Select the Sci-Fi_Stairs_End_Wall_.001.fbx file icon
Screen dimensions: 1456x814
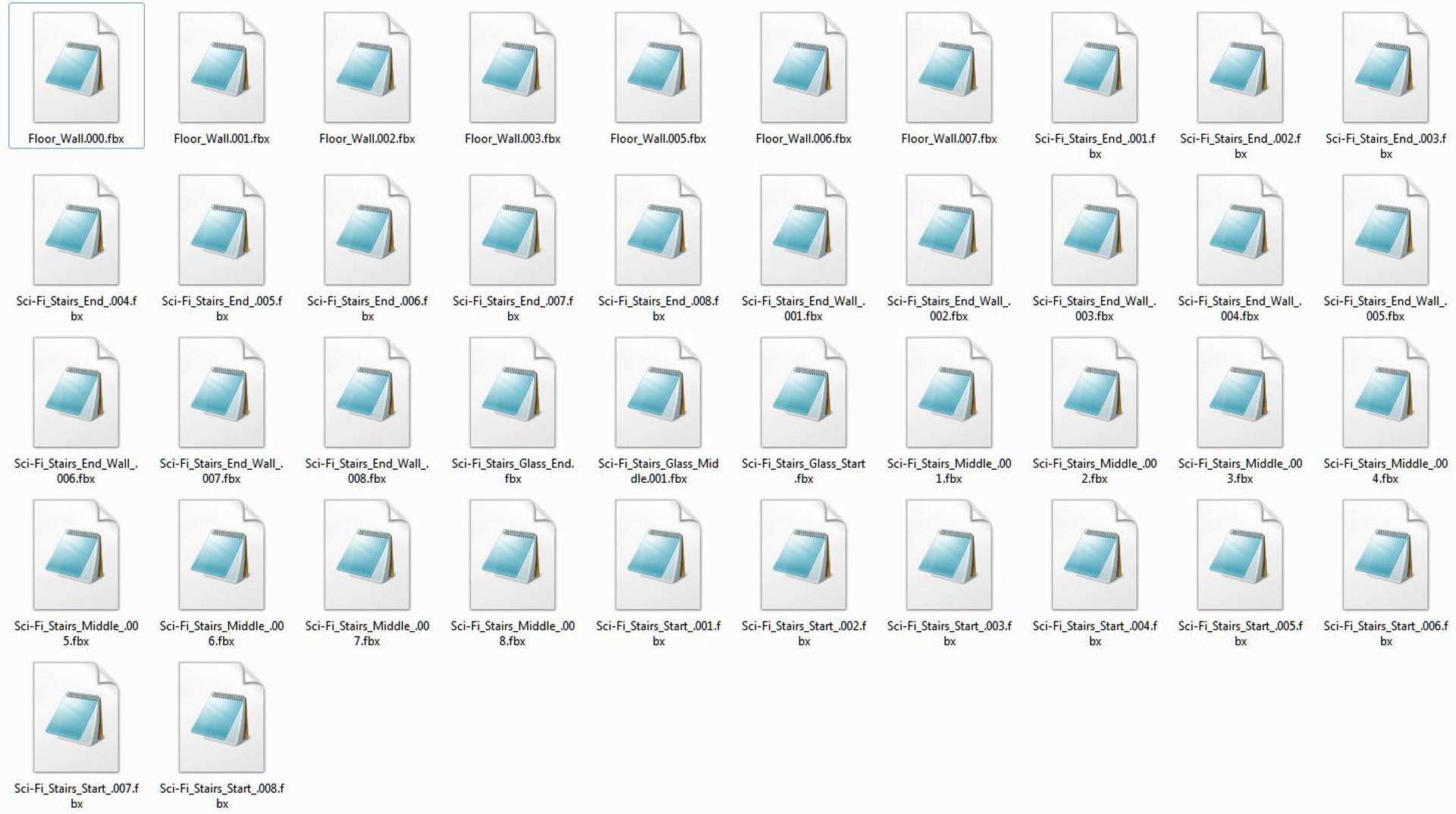[x=804, y=230]
